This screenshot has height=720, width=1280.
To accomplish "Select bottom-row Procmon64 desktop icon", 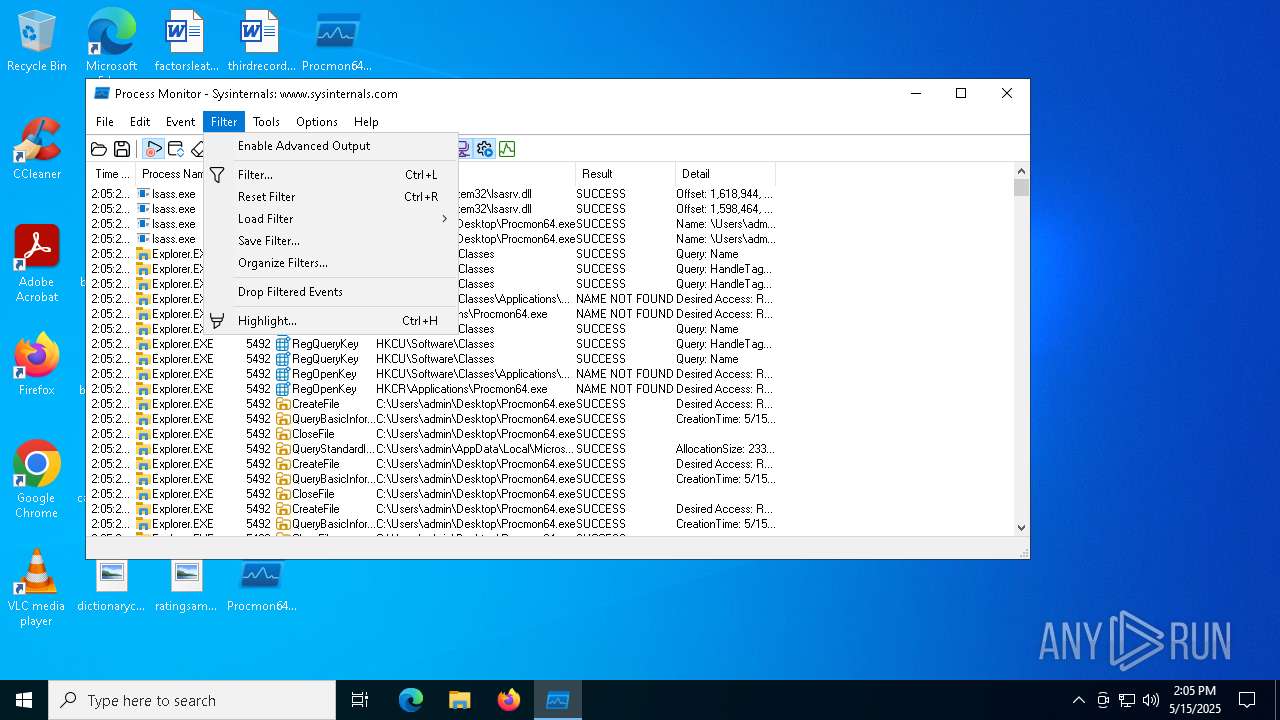I will coord(261,585).
